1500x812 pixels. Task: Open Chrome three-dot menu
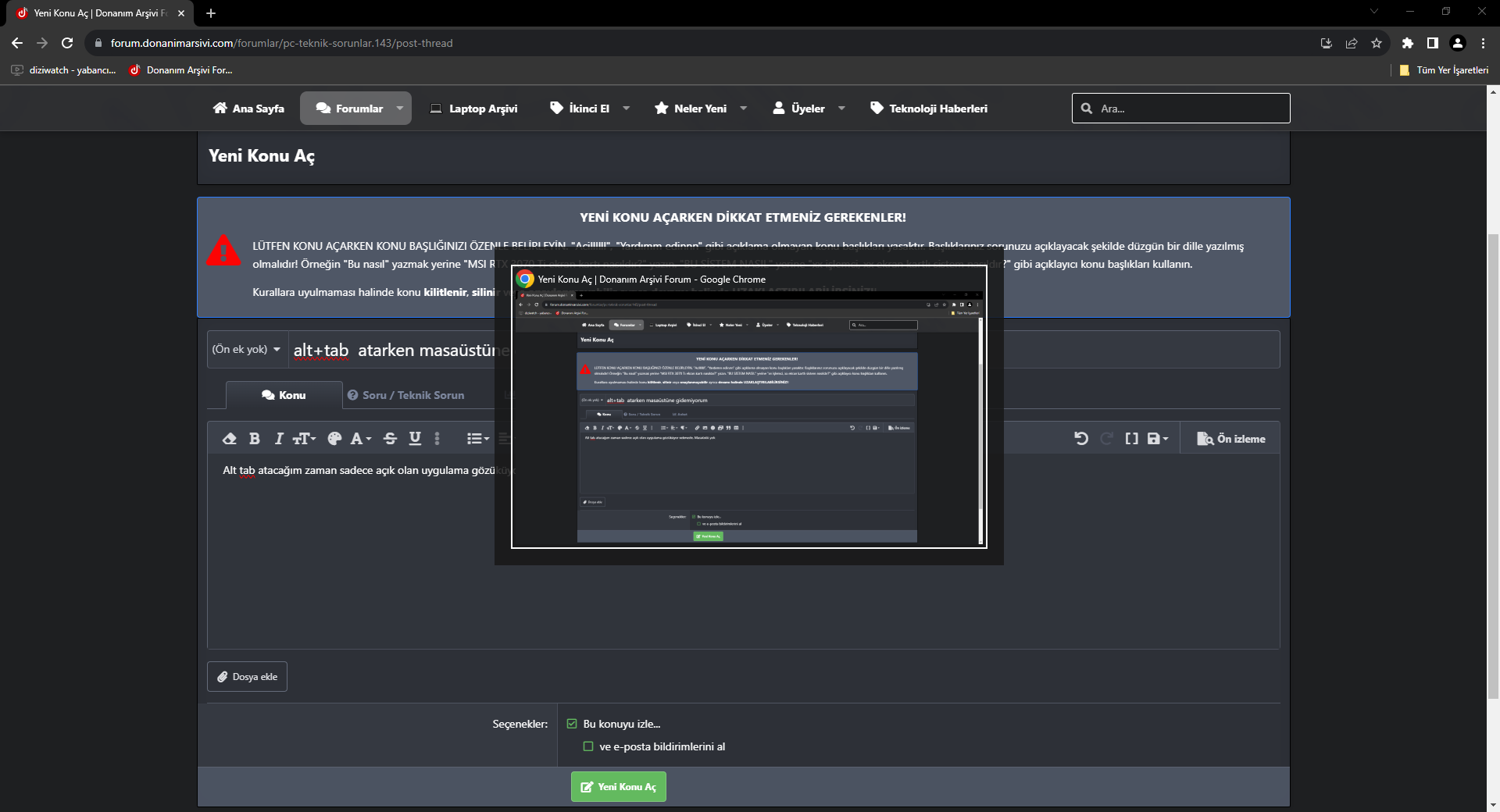point(1483,43)
